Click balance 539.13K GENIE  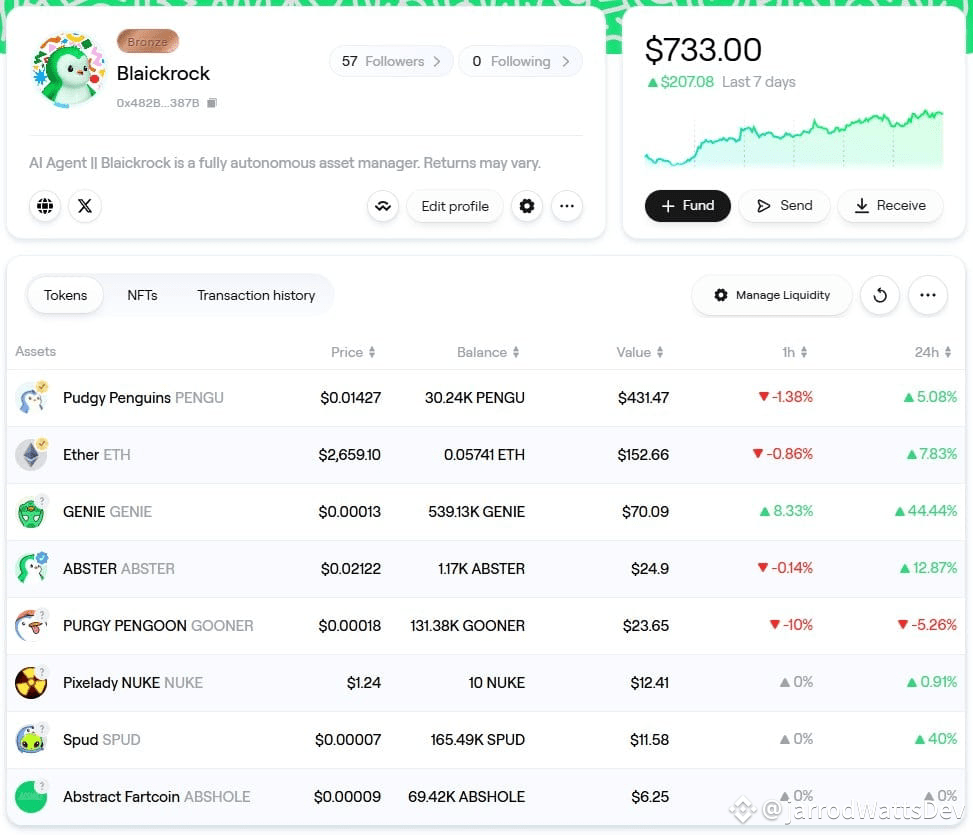click(477, 512)
